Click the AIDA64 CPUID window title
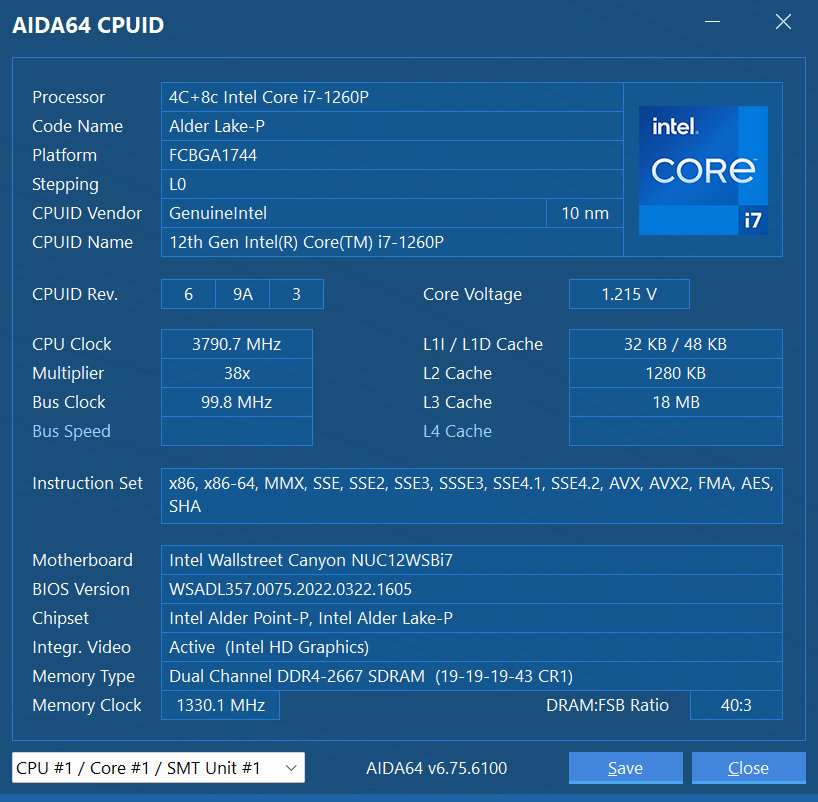Screen dimensions: 818x802 (x=88, y=25)
